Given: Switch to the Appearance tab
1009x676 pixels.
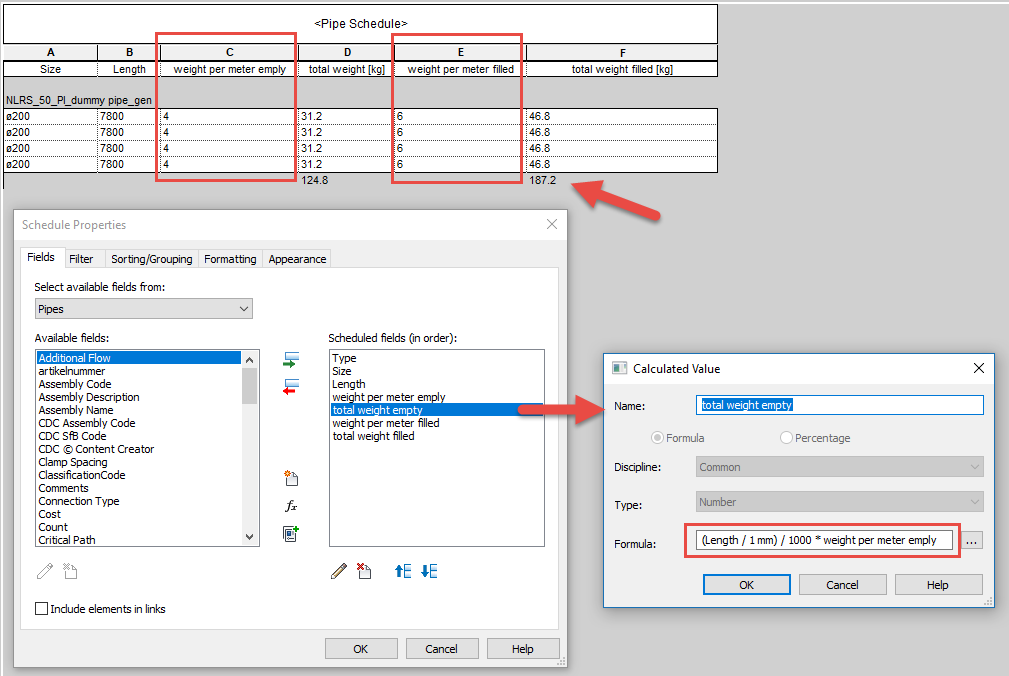Looking at the screenshot, I should [296, 258].
